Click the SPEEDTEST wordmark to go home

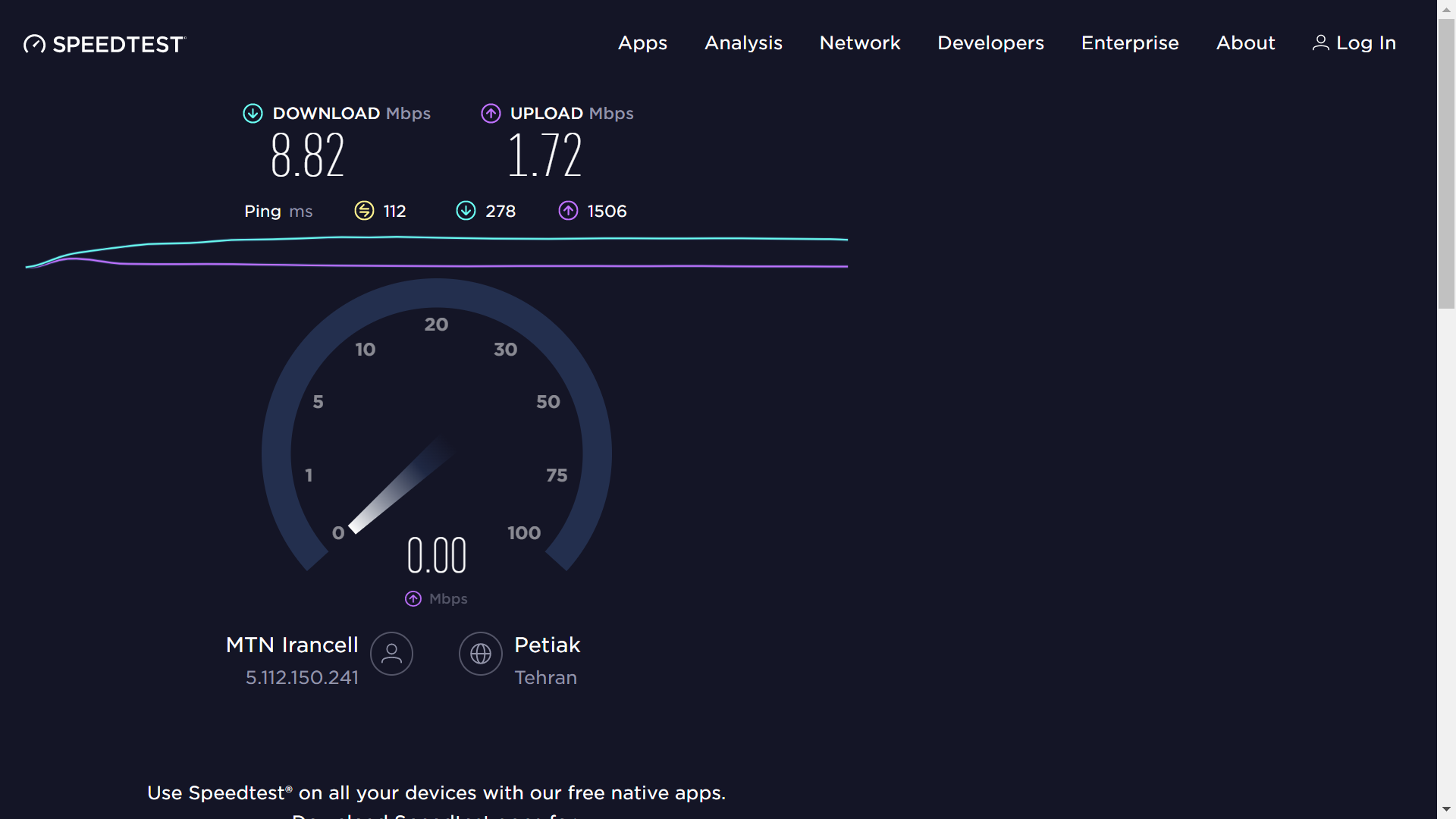(x=118, y=45)
